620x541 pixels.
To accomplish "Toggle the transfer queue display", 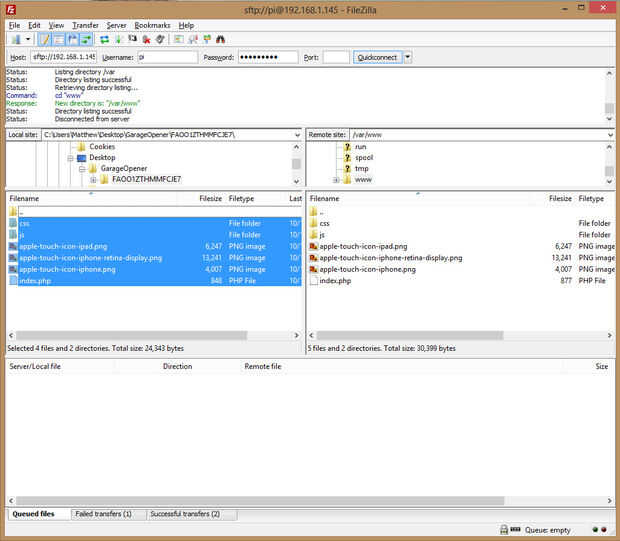I will [x=87, y=39].
